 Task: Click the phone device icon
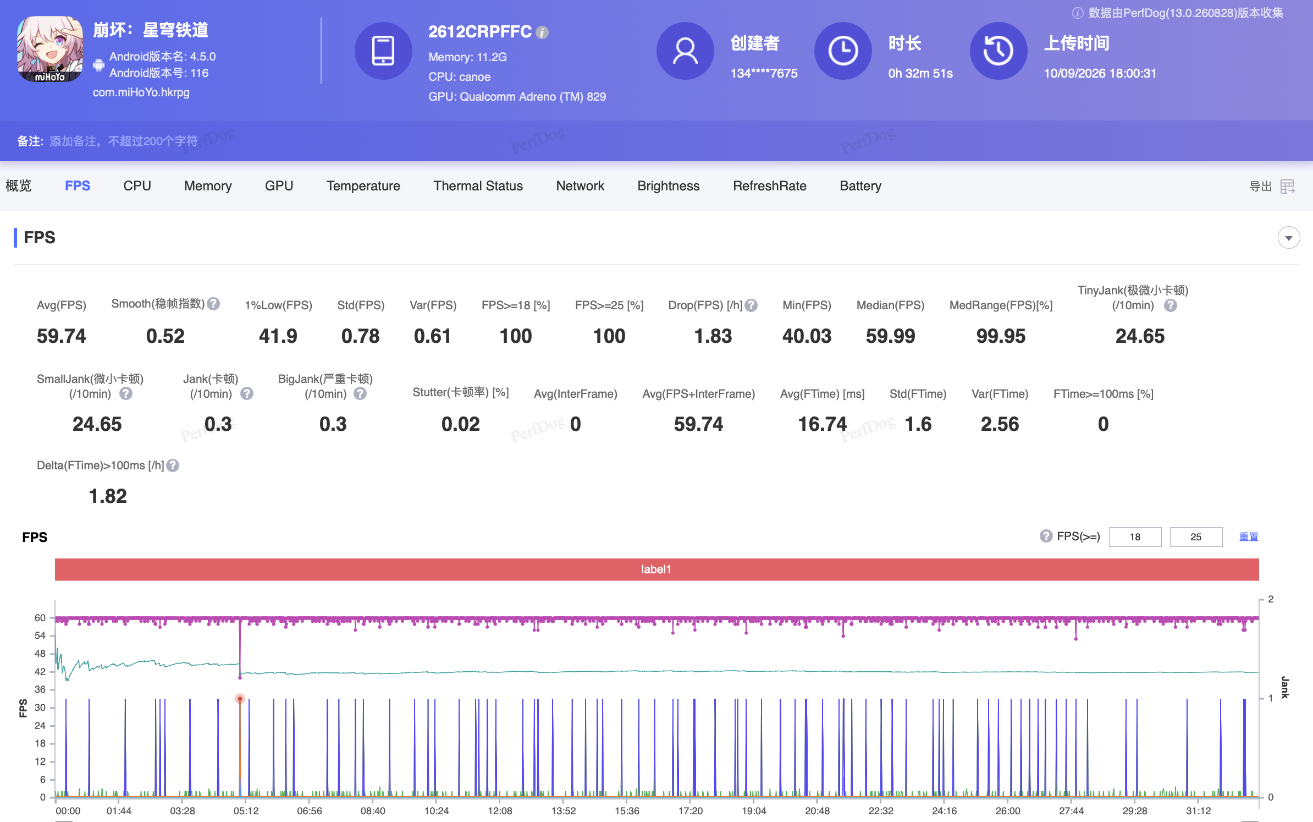tap(383, 50)
